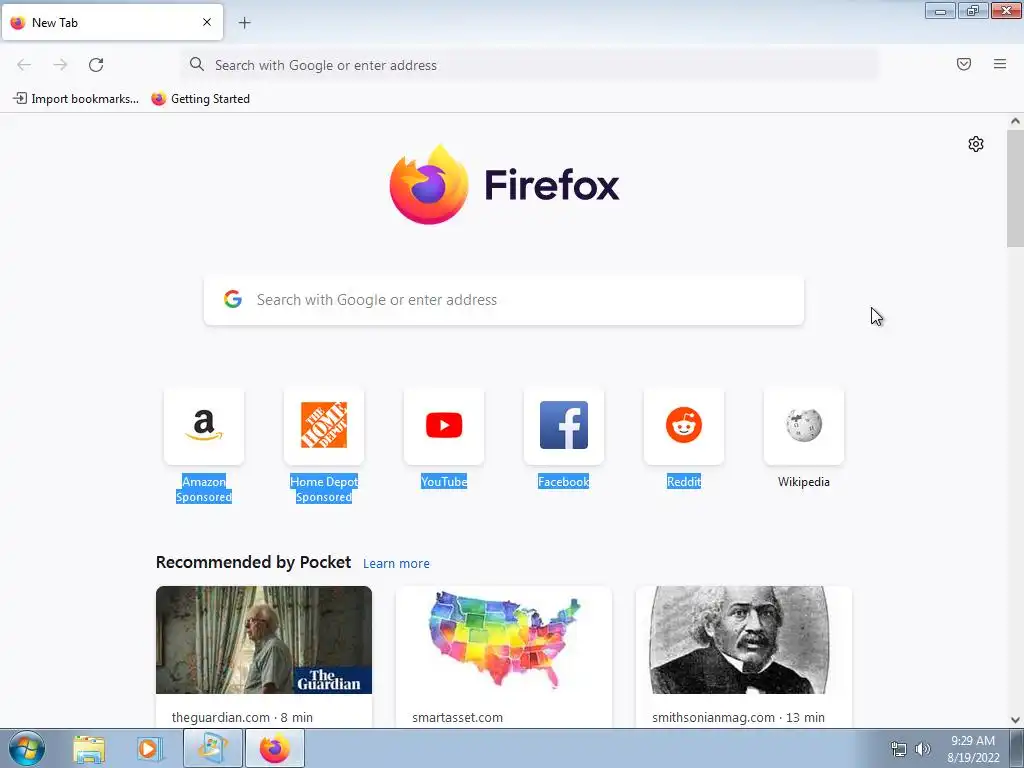Click the YouTube label text
The height and width of the screenshot is (768, 1024).
pos(444,482)
